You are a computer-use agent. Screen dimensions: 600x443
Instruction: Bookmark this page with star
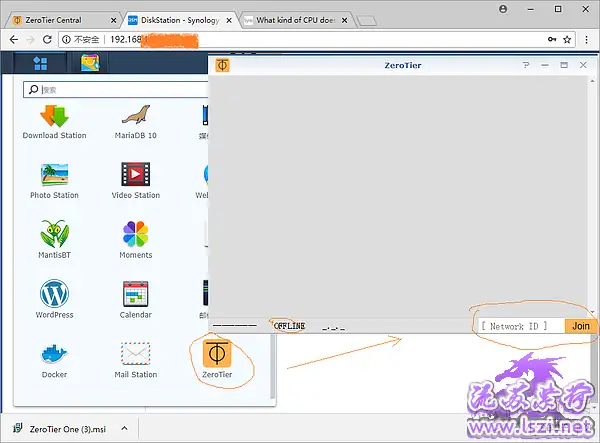567,39
